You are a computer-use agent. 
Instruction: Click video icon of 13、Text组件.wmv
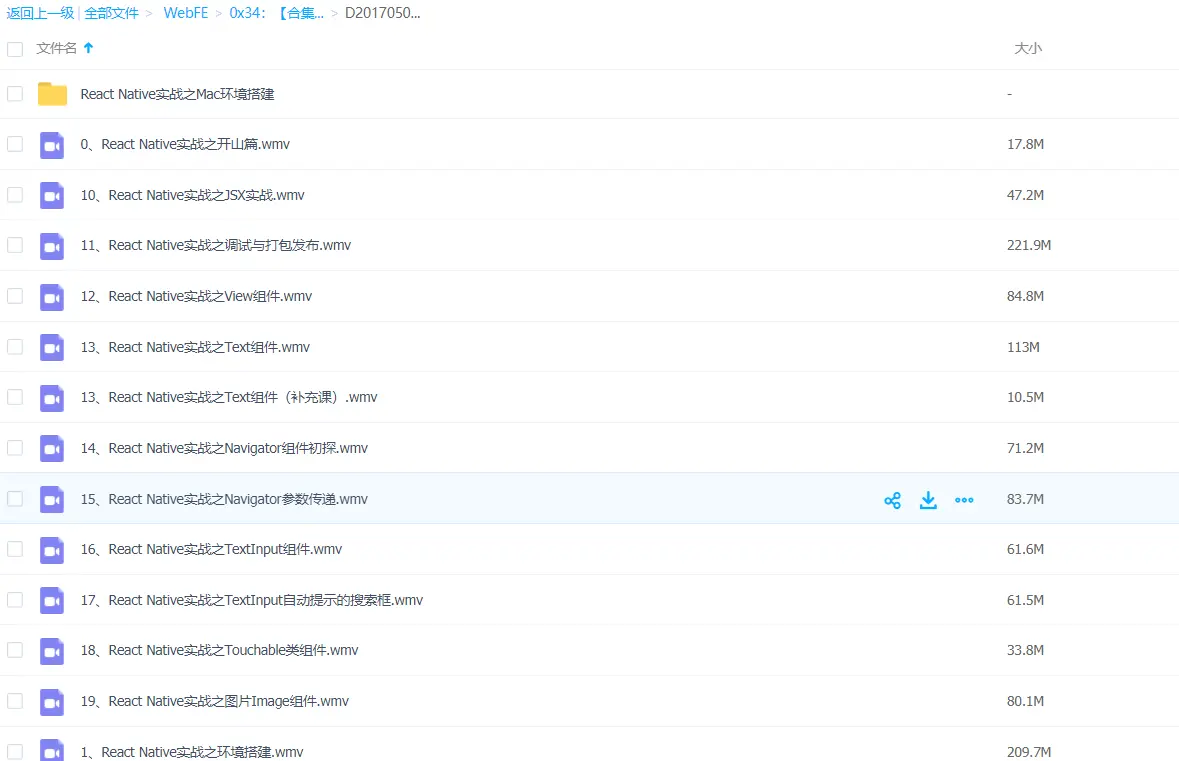point(52,347)
